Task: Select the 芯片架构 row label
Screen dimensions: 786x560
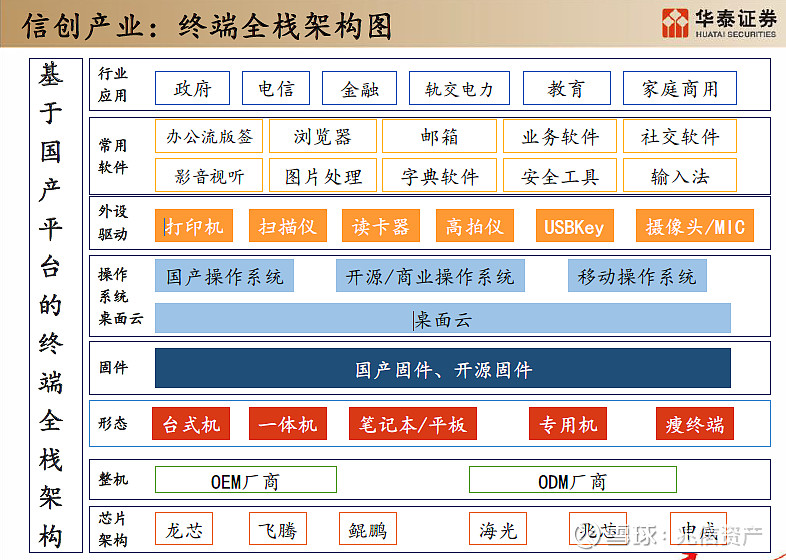Action: (112, 529)
